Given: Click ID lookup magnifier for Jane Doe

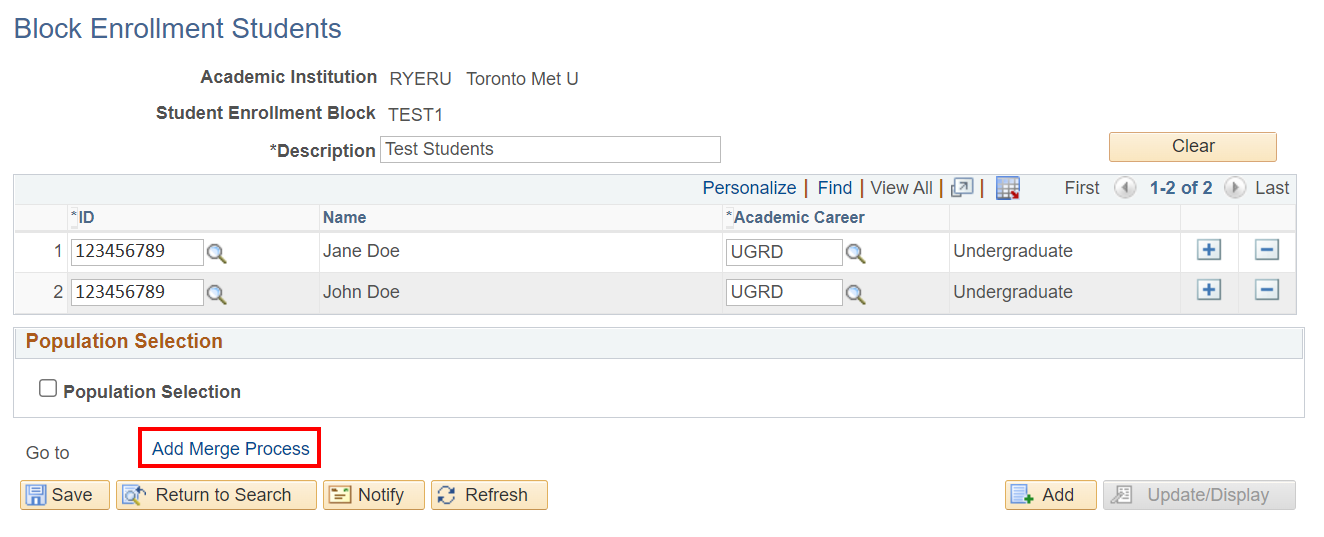Looking at the screenshot, I should (x=217, y=253).
